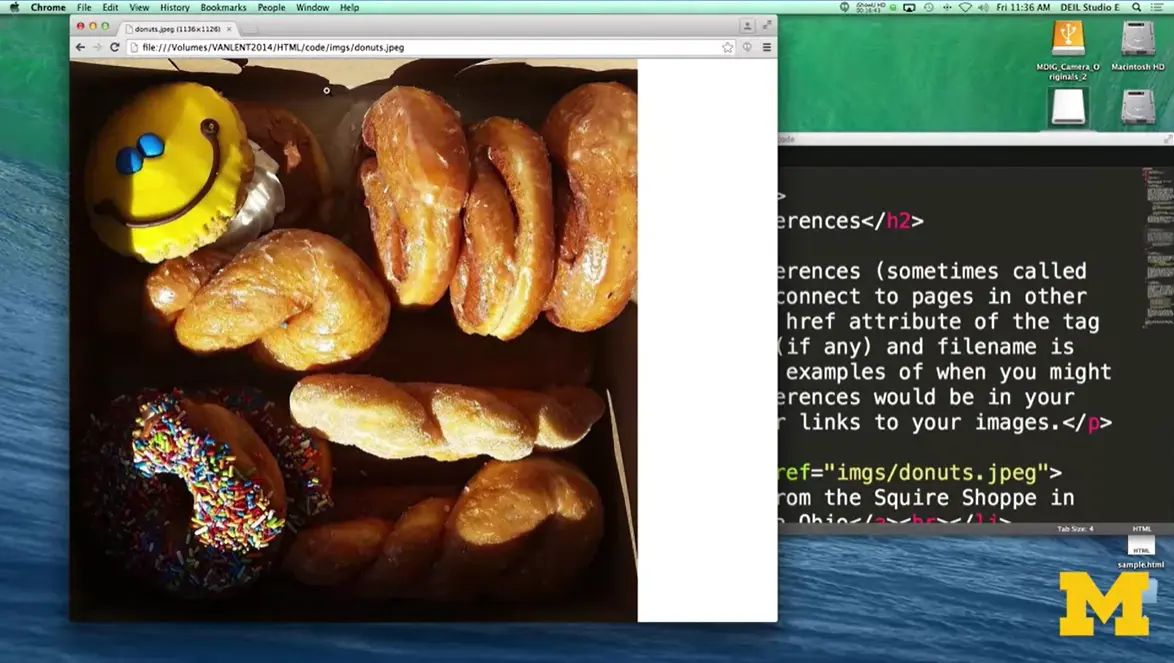Viewport: 1174px width, 663px height.
Task: Open the Bookmarks menu
Action: click(x=223, y=7)
